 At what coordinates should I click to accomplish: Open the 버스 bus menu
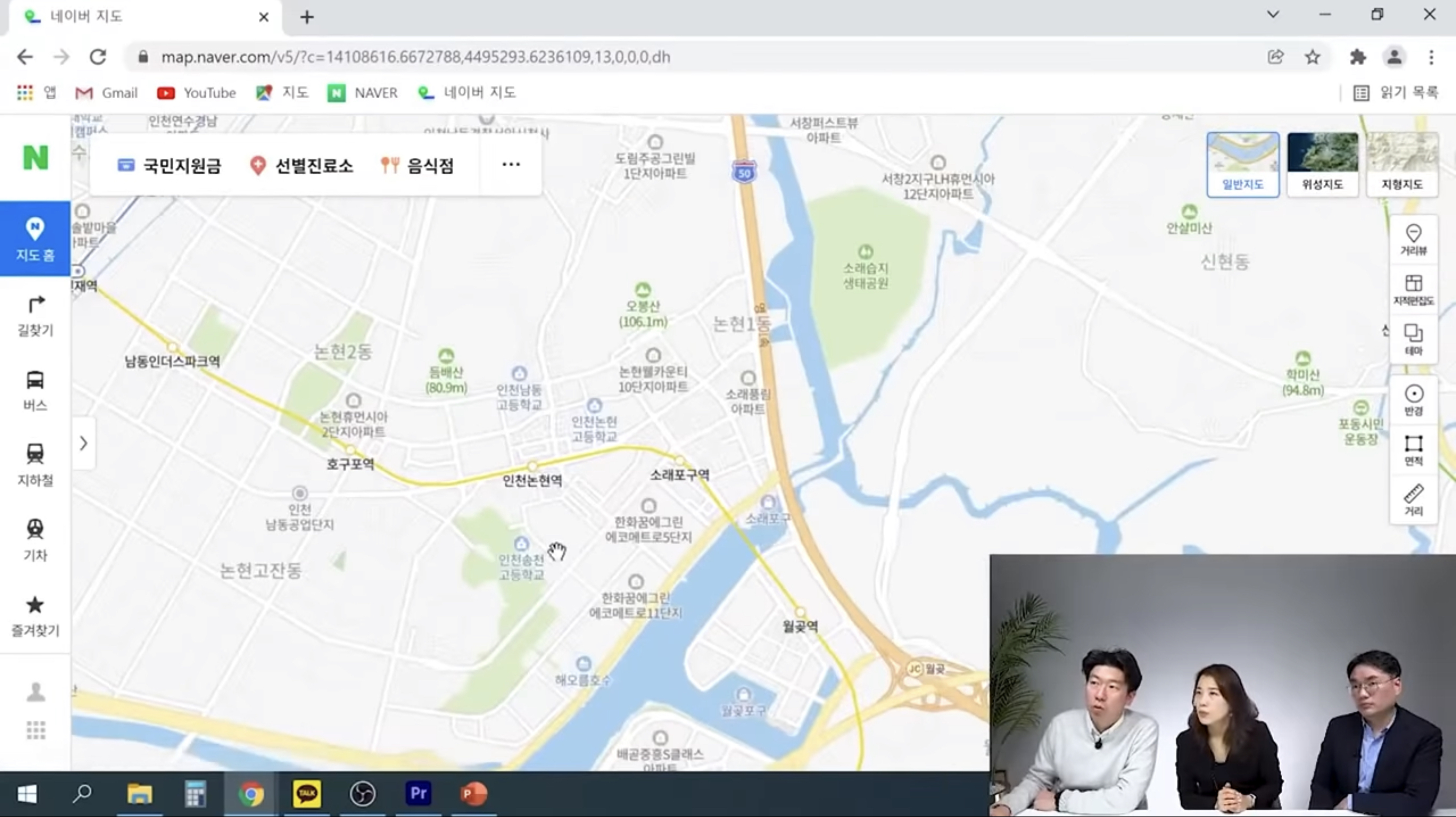pos(35,391)
